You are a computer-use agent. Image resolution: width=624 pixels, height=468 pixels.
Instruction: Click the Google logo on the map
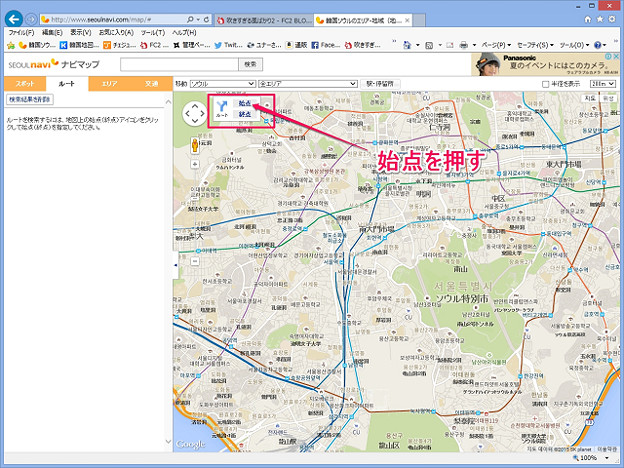tap(191, 444)
